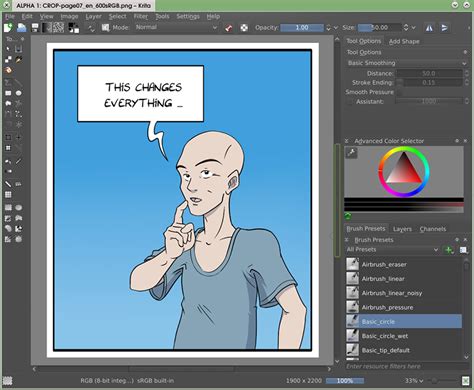Toggle preserve alpha button beside Opacity
The image size is (474, 390).
(244, 28)
